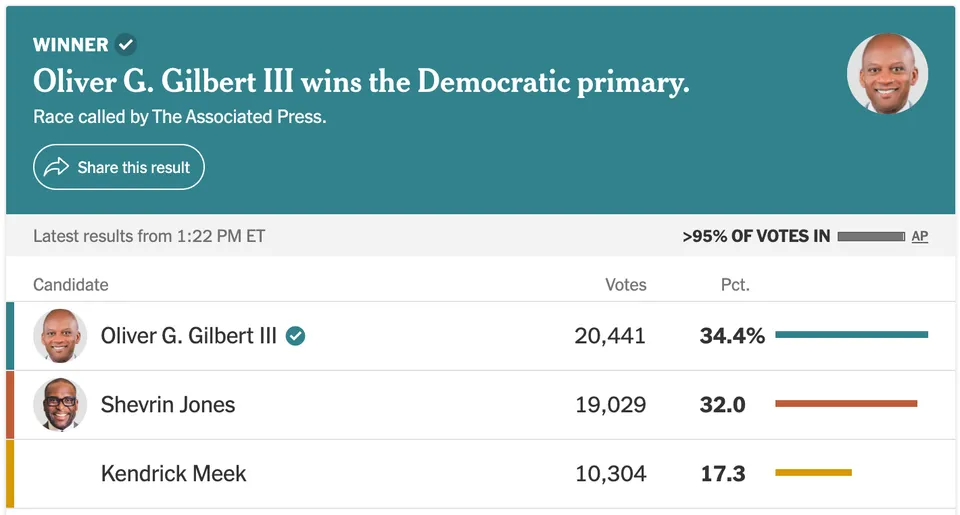Screen dimensions: 960x515
Task: Click the checkmark icon next to WINNER
Action: (126, 45)
